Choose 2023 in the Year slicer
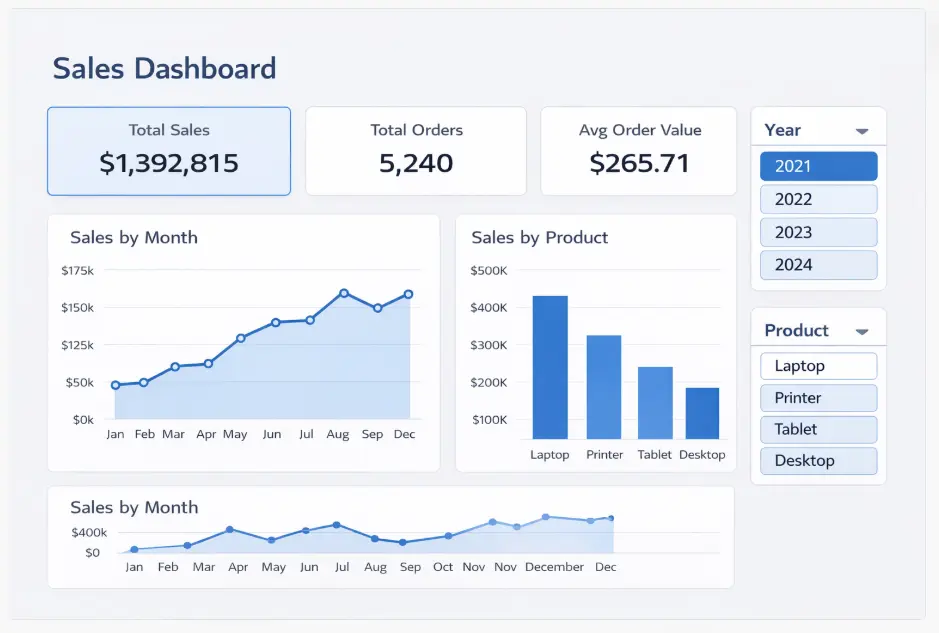This screenshot has width=939, height=633. (819, 232)
